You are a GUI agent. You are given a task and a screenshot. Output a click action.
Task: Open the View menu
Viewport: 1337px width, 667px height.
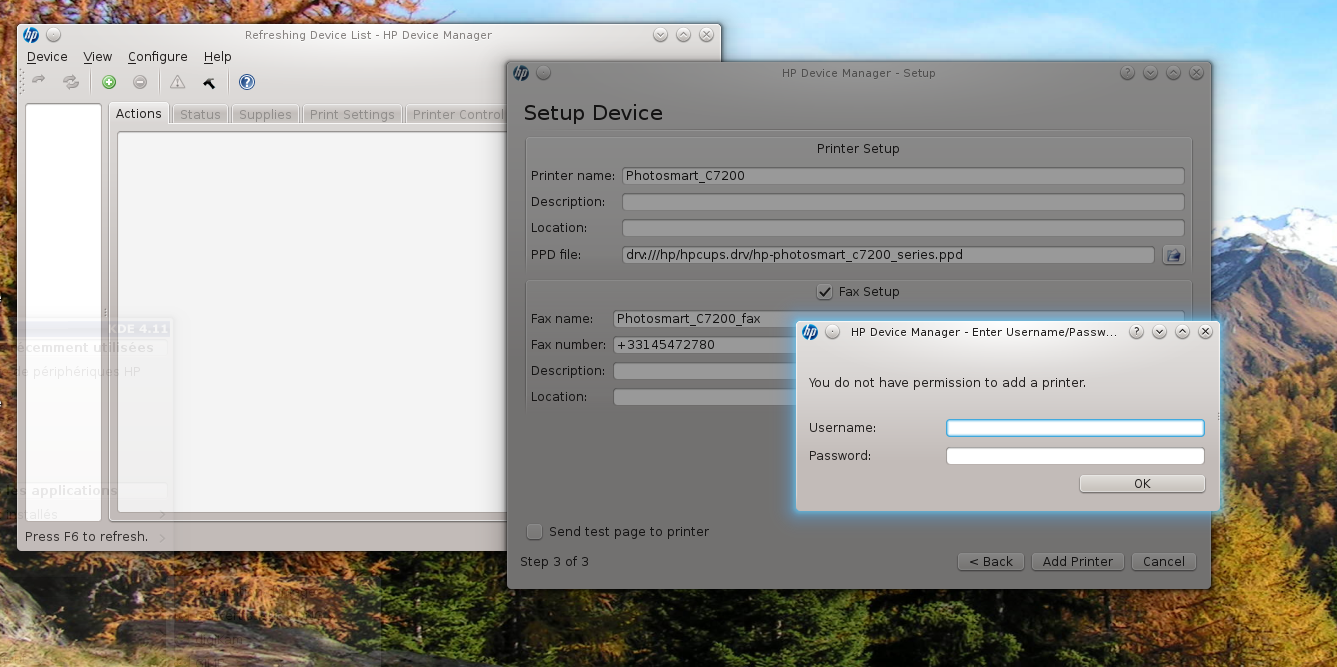(x=98, y=57)
